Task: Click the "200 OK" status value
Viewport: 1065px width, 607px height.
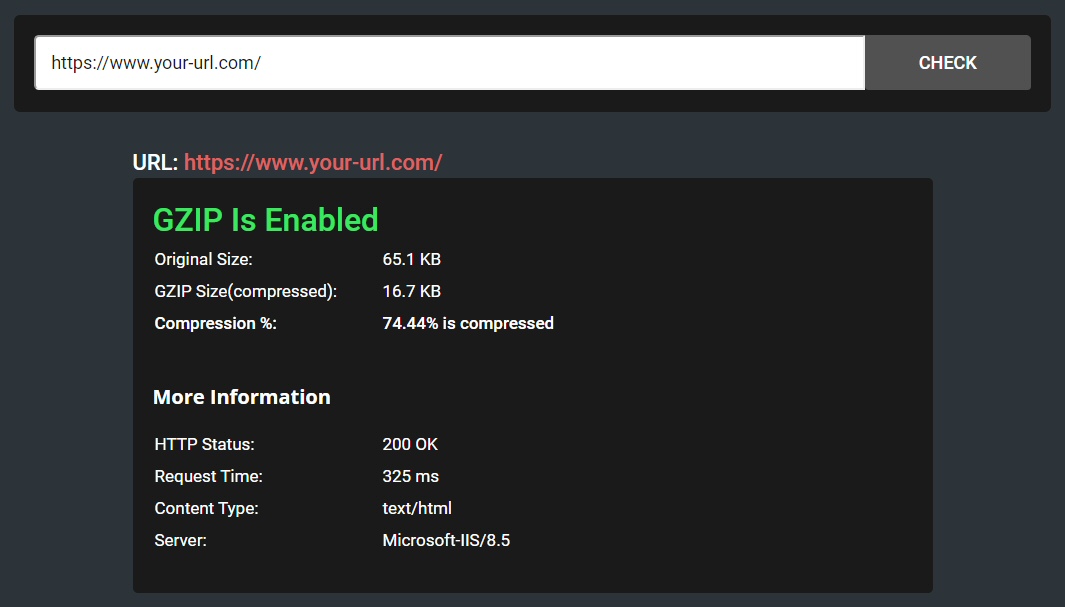Action: tap(410, 445)
